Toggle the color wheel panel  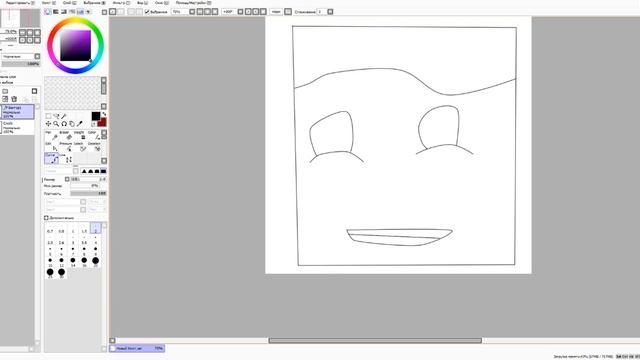tap(48, 12)
